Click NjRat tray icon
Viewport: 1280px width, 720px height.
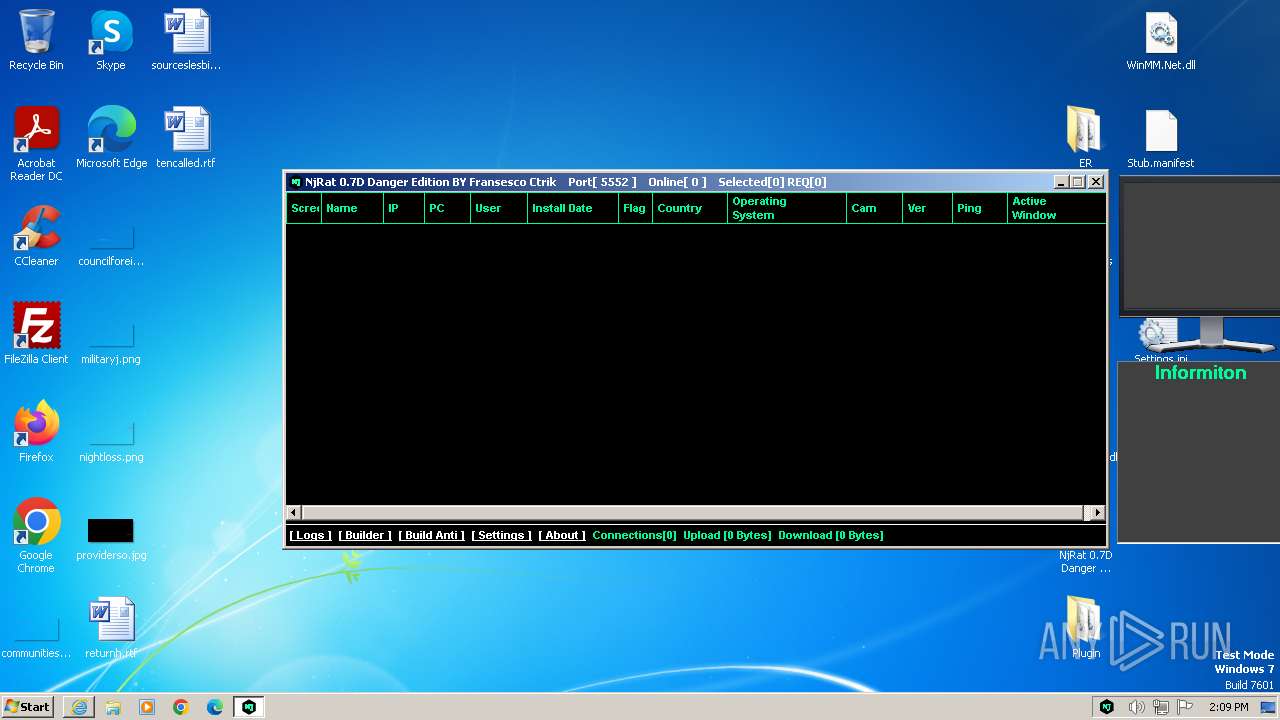1107,707
